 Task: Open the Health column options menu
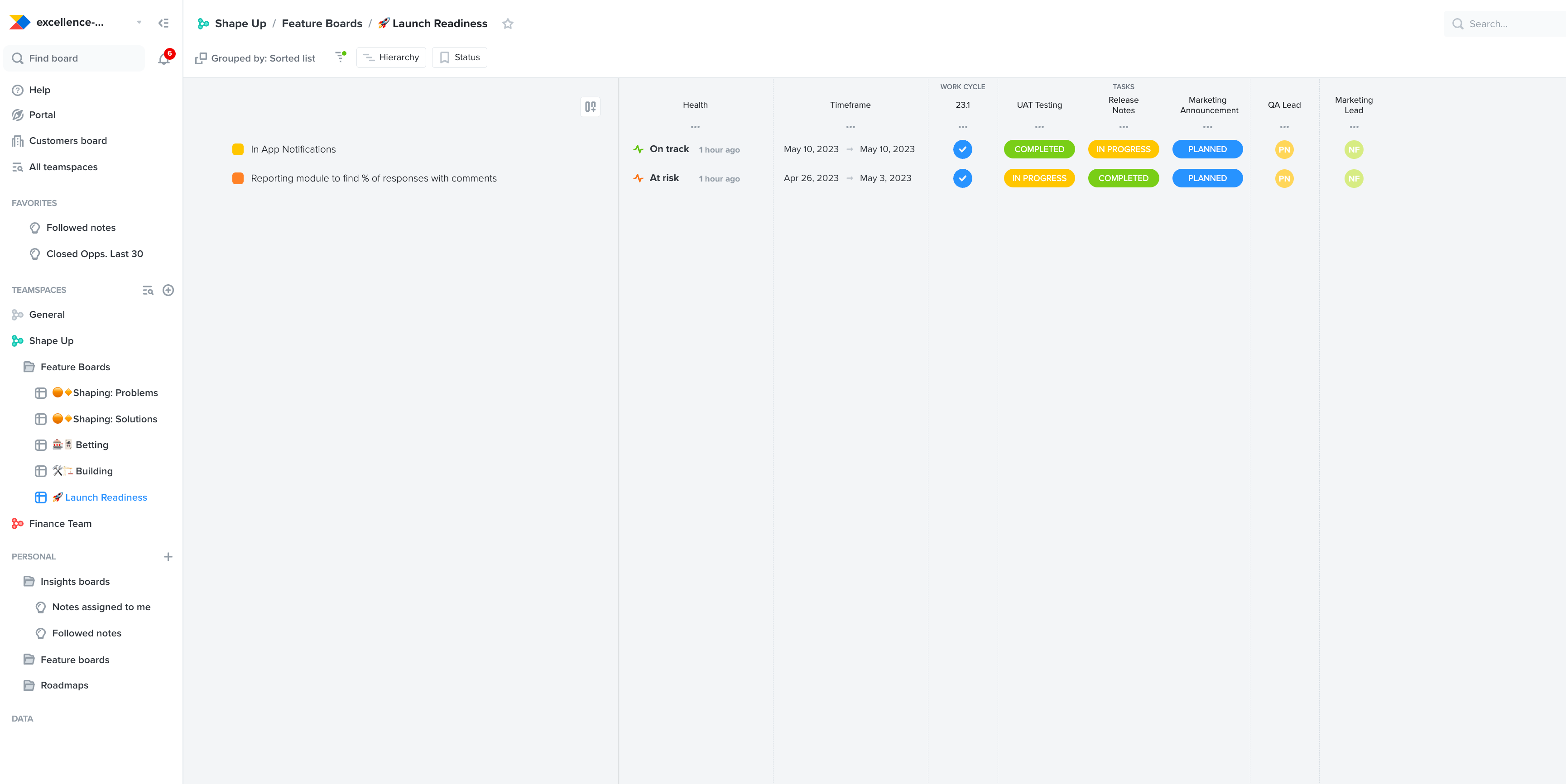point(696,126)
